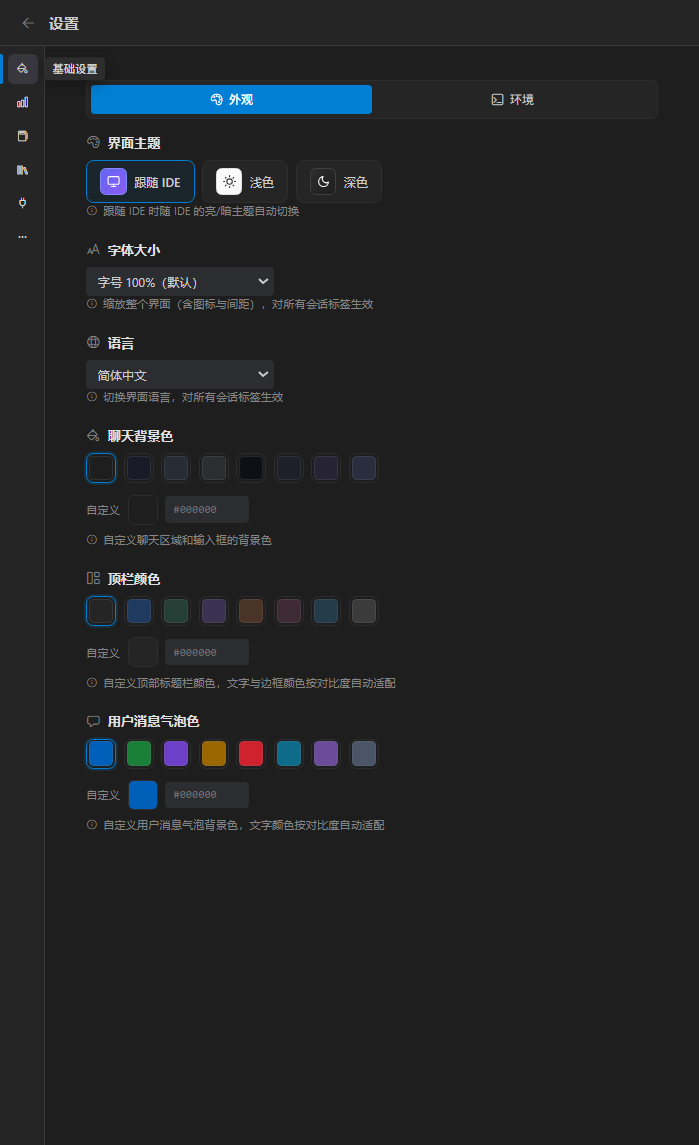Select the 深色 dark theme option

tap(339, 182)
